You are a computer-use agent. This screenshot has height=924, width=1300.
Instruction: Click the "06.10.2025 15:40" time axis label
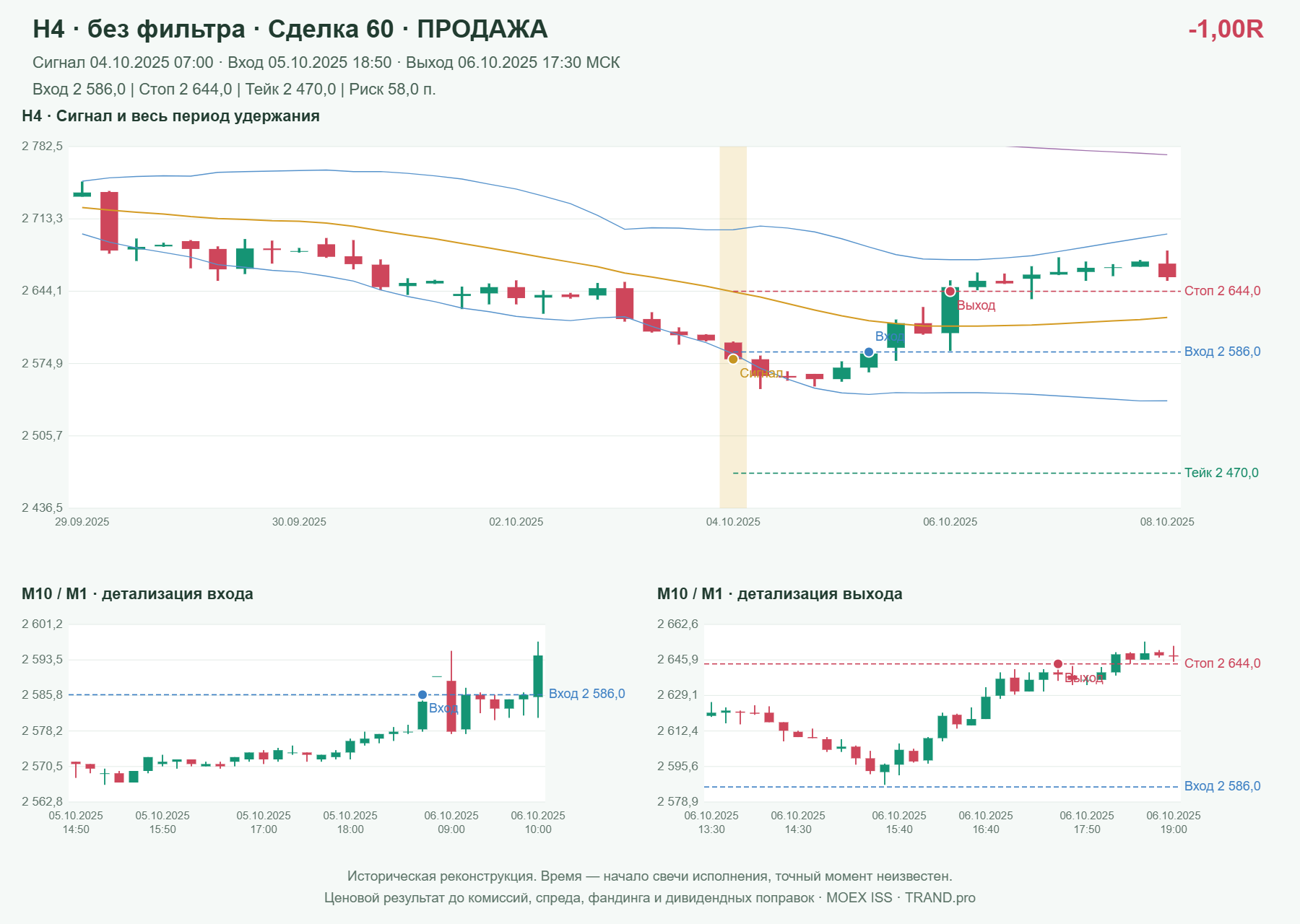[x=899, y=822]
